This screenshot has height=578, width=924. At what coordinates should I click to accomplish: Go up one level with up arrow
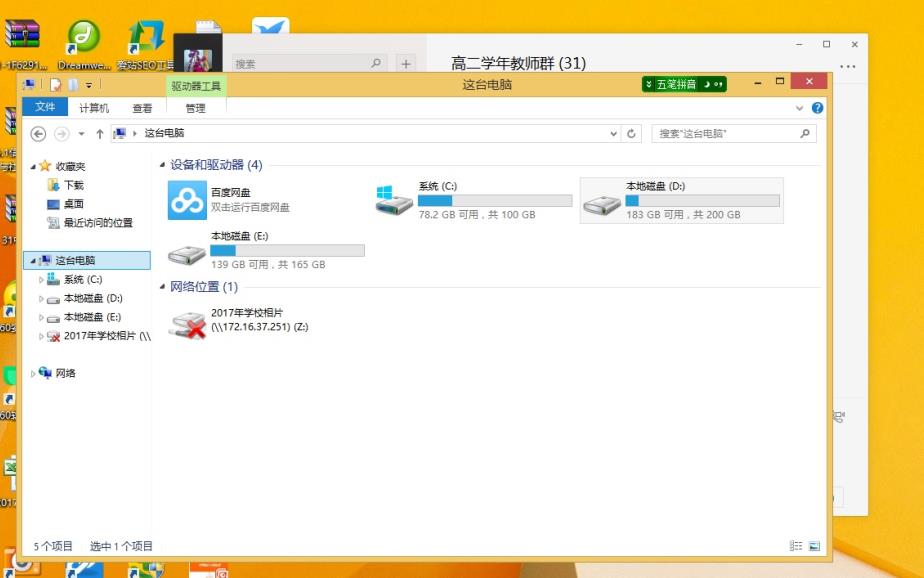coord(100,133)
